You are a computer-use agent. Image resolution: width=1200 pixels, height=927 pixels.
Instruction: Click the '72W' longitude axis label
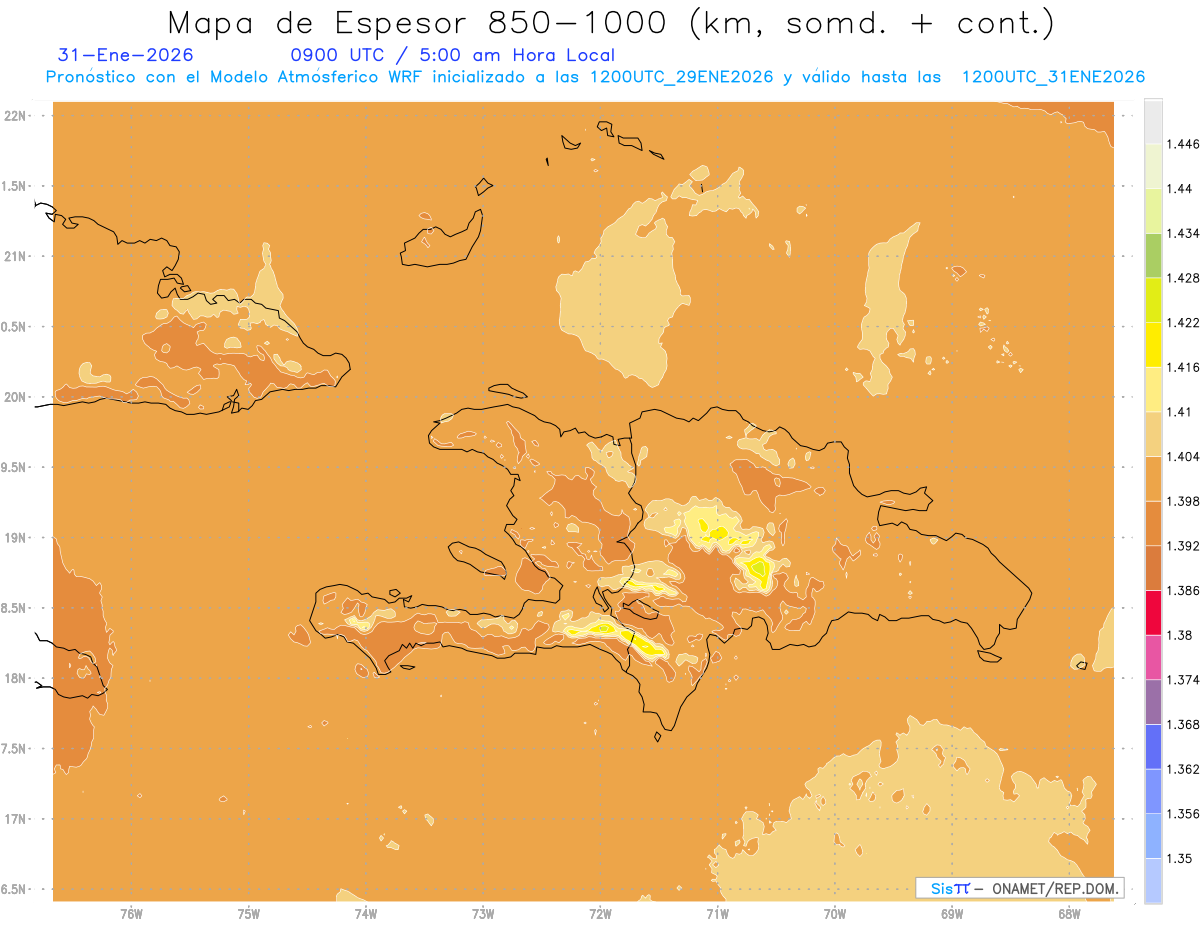coord(600,913)
